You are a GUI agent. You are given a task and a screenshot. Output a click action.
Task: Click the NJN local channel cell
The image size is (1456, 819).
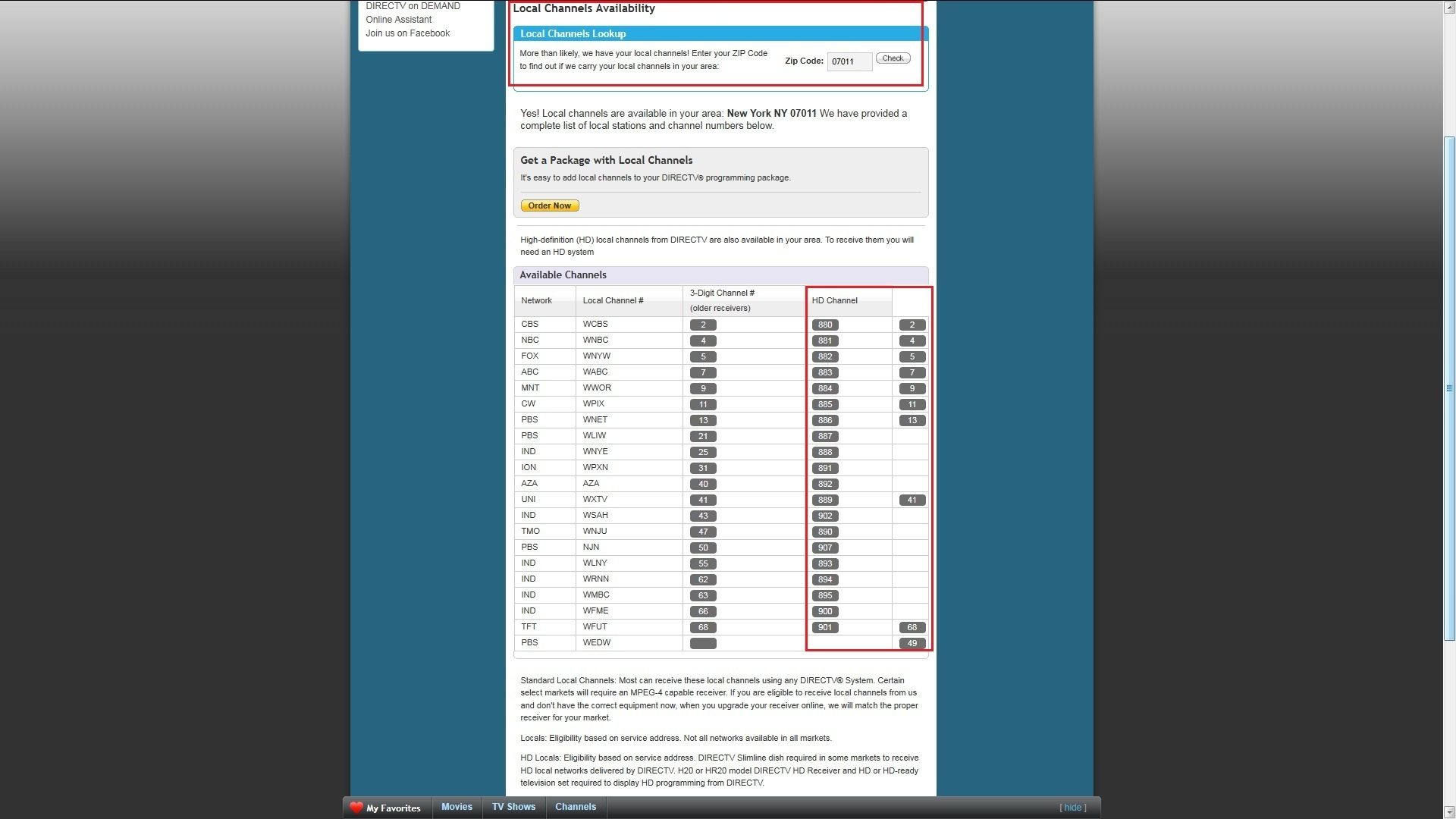click(x=629, y=548)
